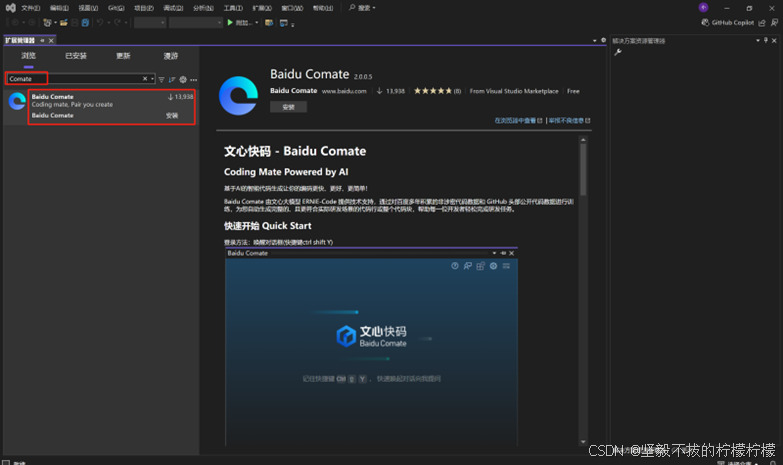Click the navigate backward toolbar icon
Viewport: 783px width, 465px height.
tap(15, 22)
